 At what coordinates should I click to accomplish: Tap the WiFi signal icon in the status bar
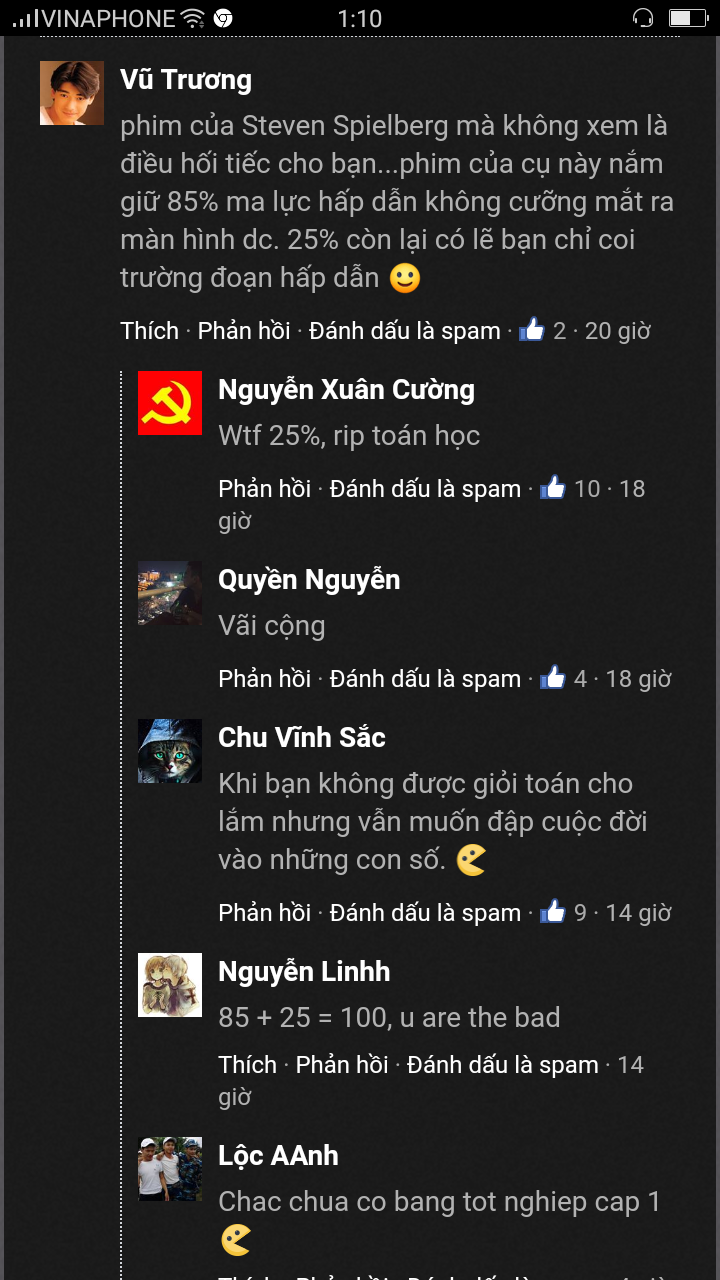click(x=192, y=18)
